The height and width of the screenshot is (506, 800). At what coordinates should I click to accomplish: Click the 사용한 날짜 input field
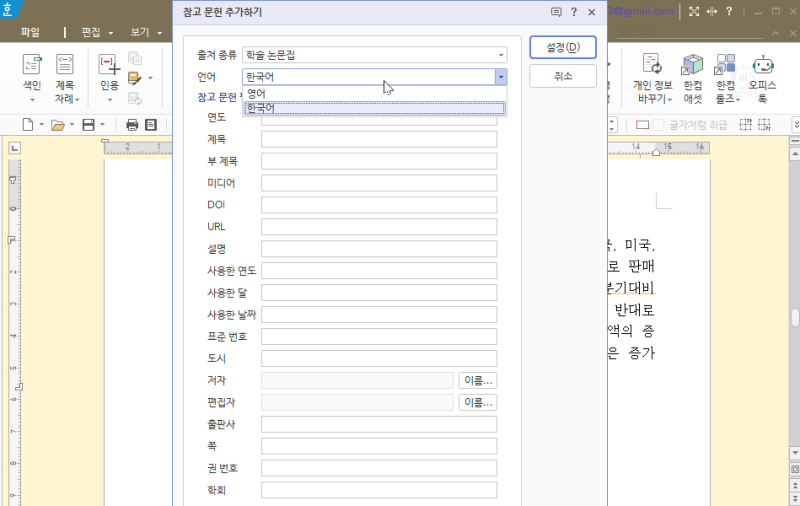(379, 315)
